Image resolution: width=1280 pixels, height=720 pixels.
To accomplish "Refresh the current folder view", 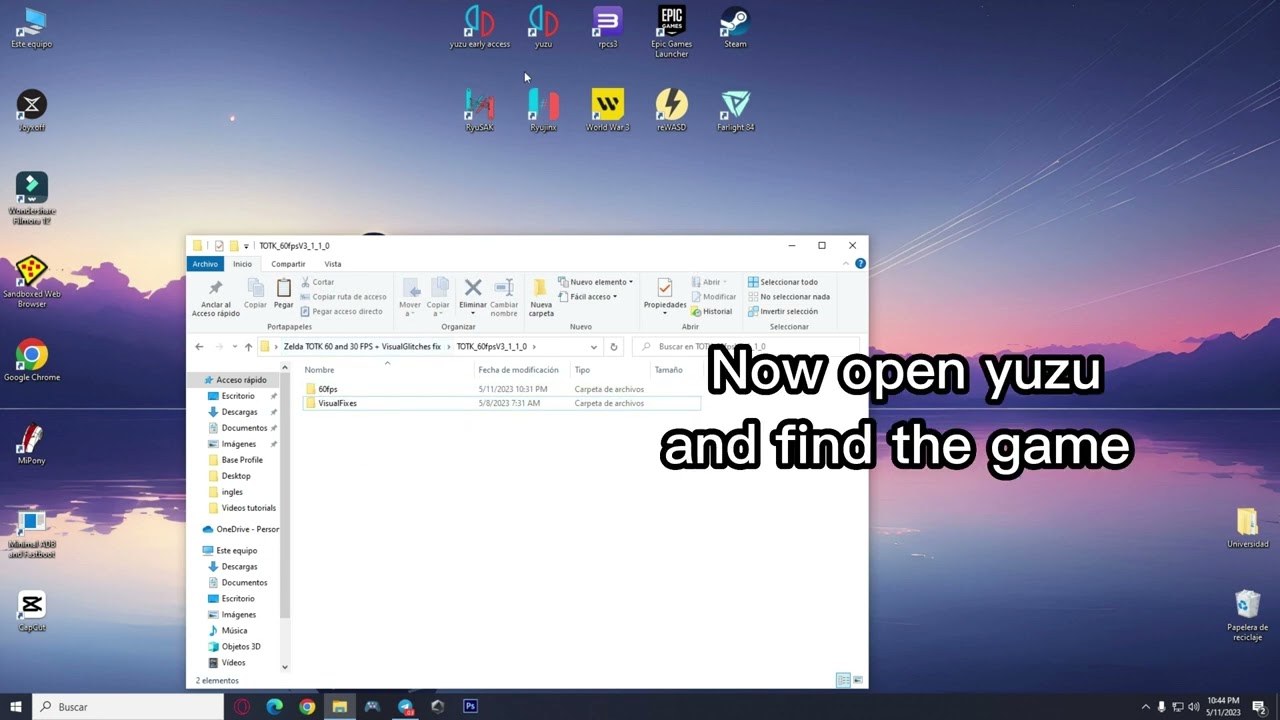I will (613, 347).
